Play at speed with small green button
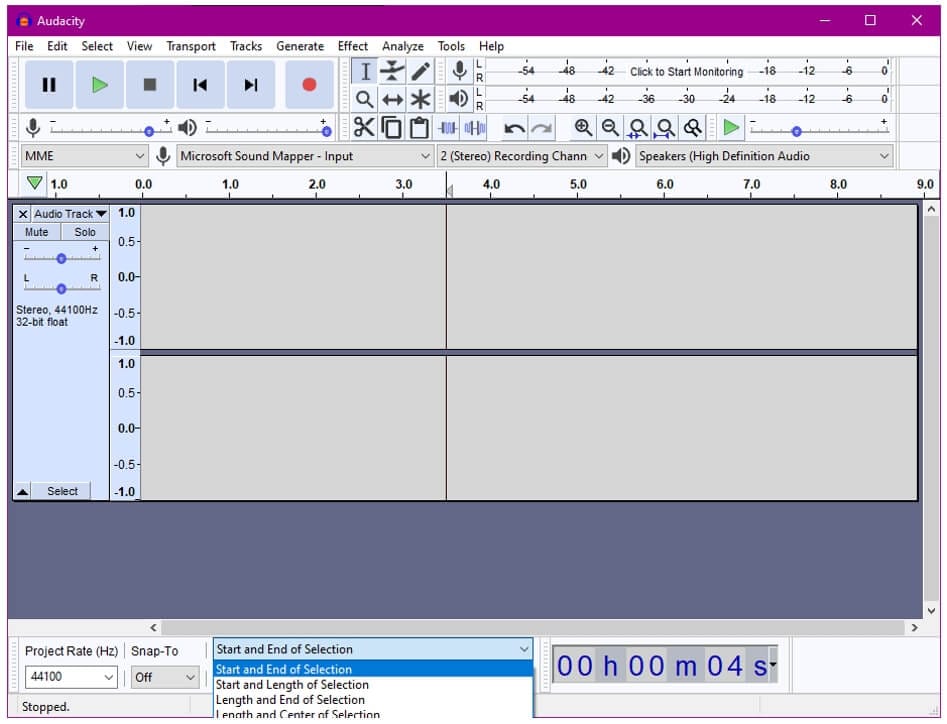This screenshot has height=724, width=947. (x=731, y=127)
